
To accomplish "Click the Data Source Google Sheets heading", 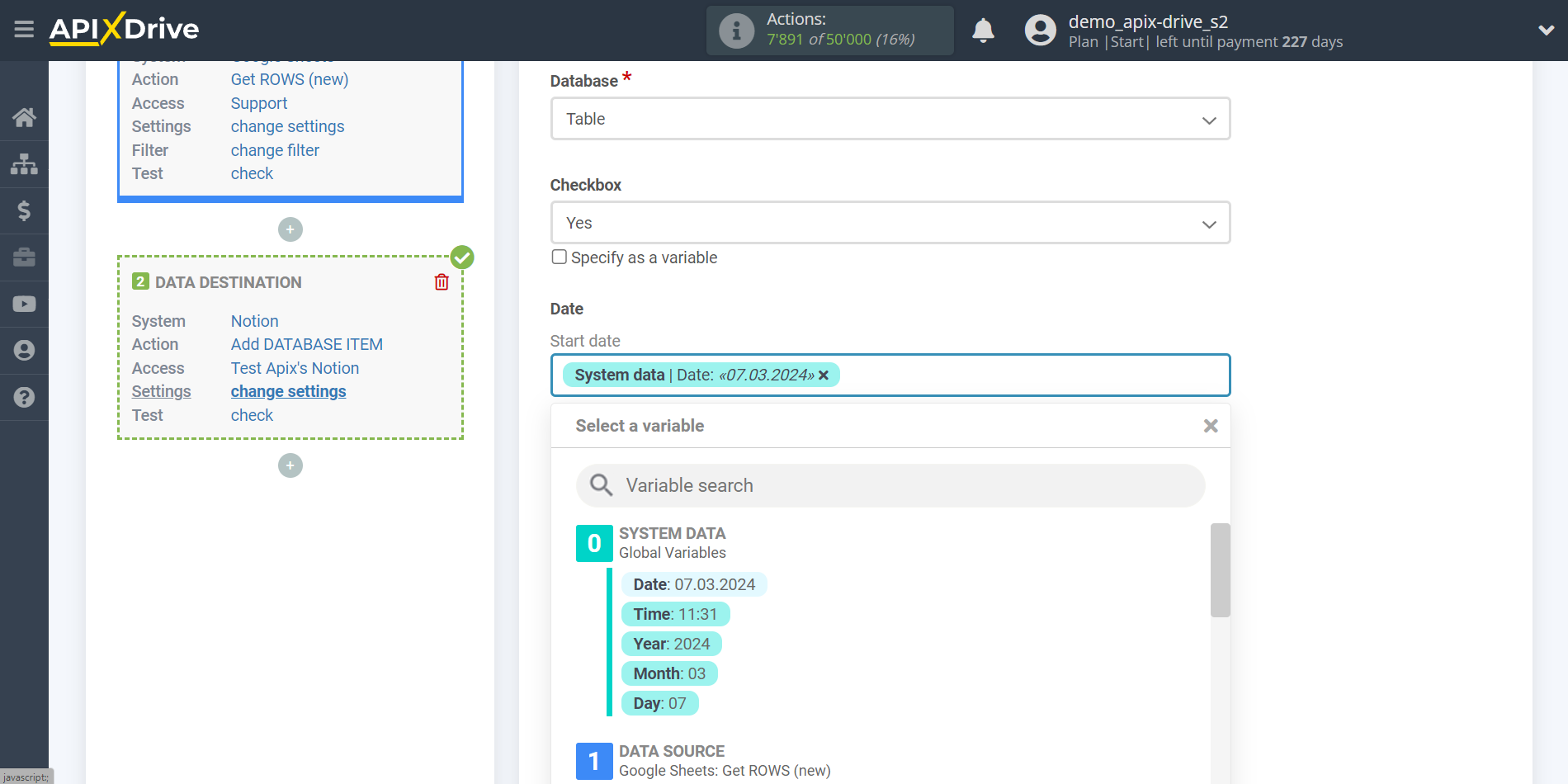I will tap(725, 761).
